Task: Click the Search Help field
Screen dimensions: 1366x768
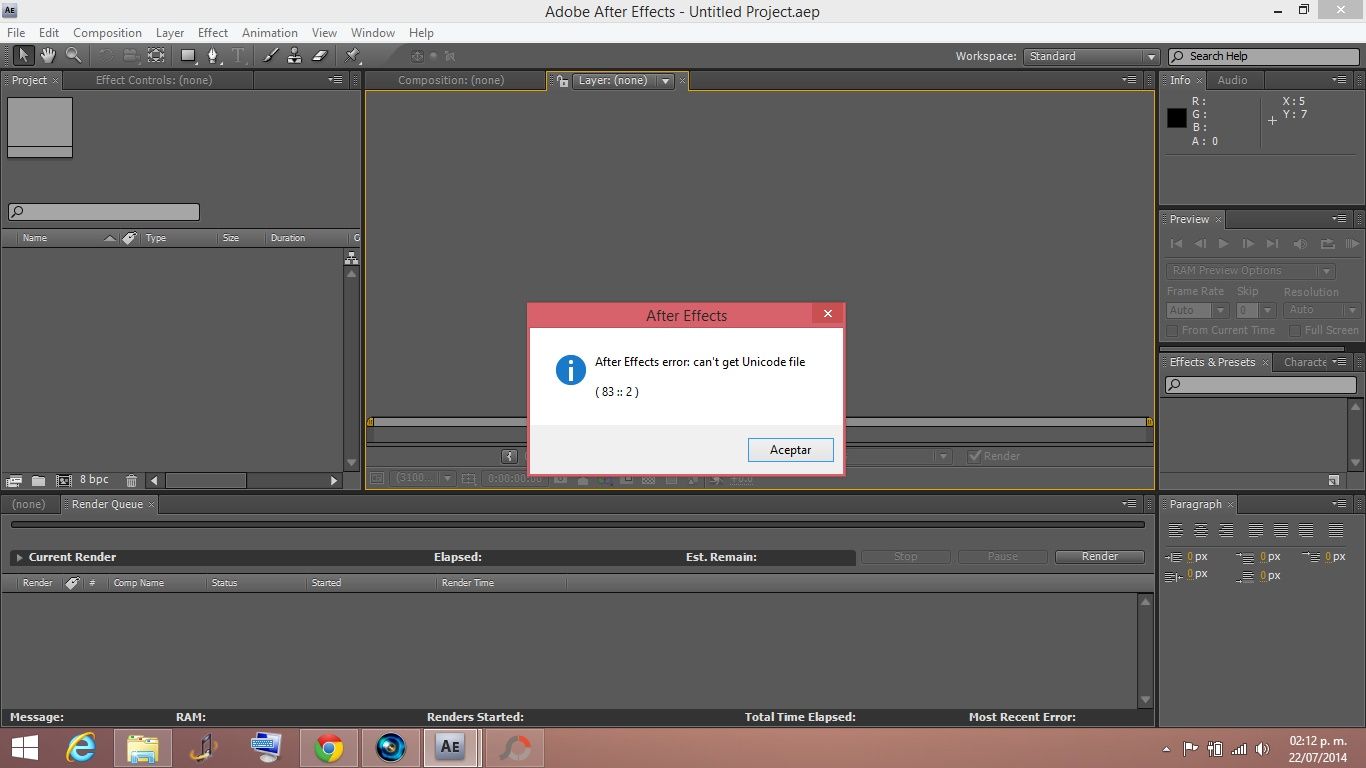Action: pos(1265,56)
